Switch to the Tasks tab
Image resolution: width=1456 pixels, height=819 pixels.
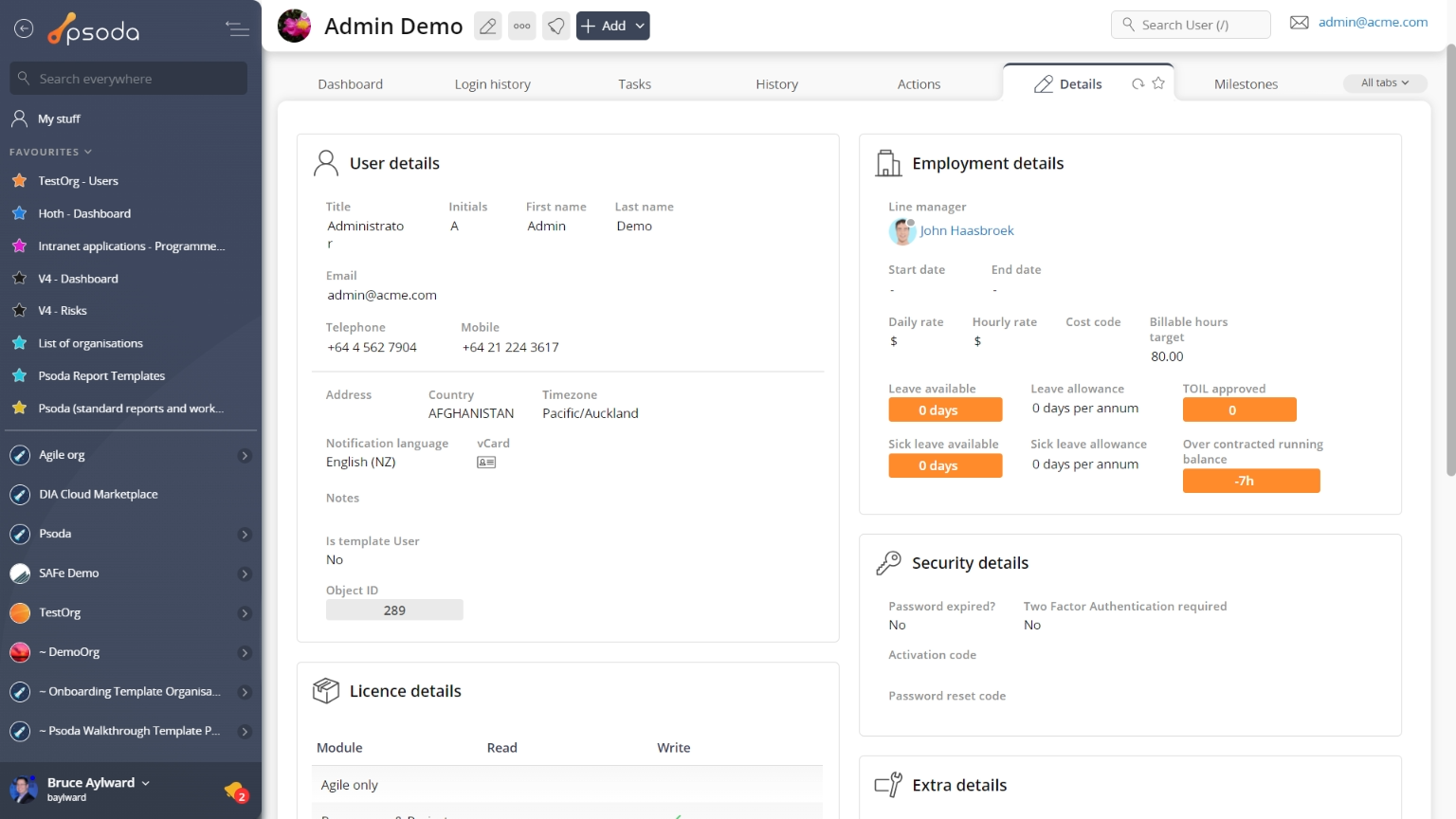(634, 84)
